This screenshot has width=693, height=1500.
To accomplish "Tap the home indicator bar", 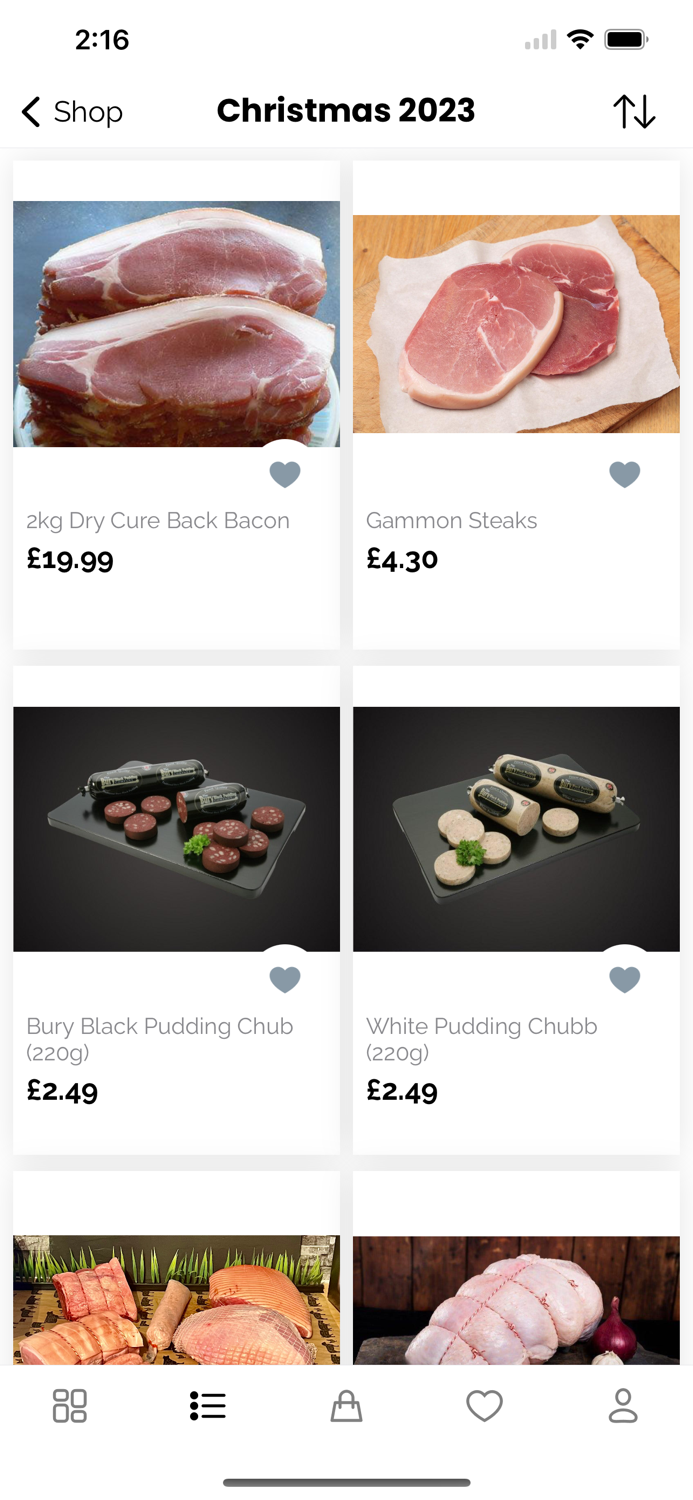I will 346,1484.
